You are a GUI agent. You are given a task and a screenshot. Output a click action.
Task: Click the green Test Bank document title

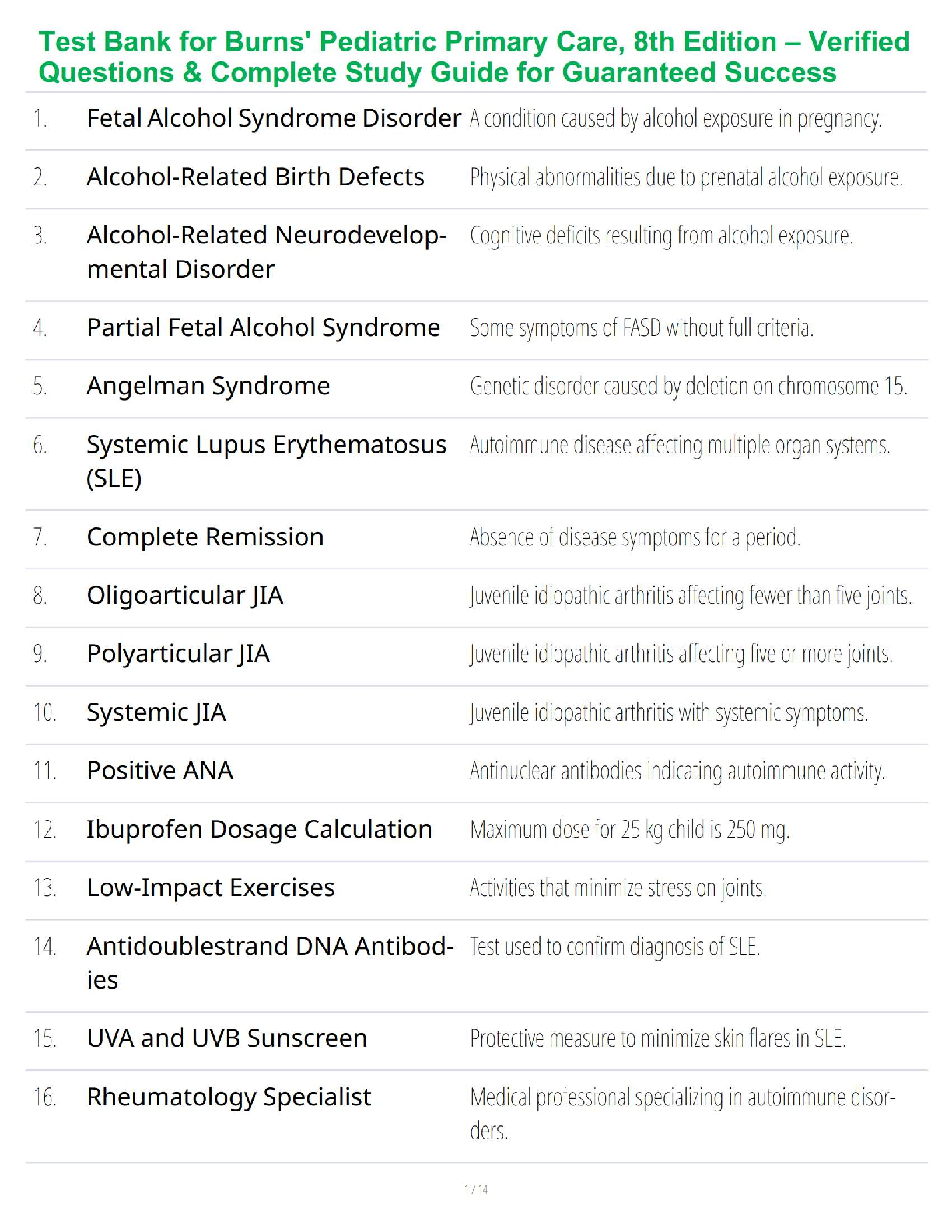coord(474,57)
